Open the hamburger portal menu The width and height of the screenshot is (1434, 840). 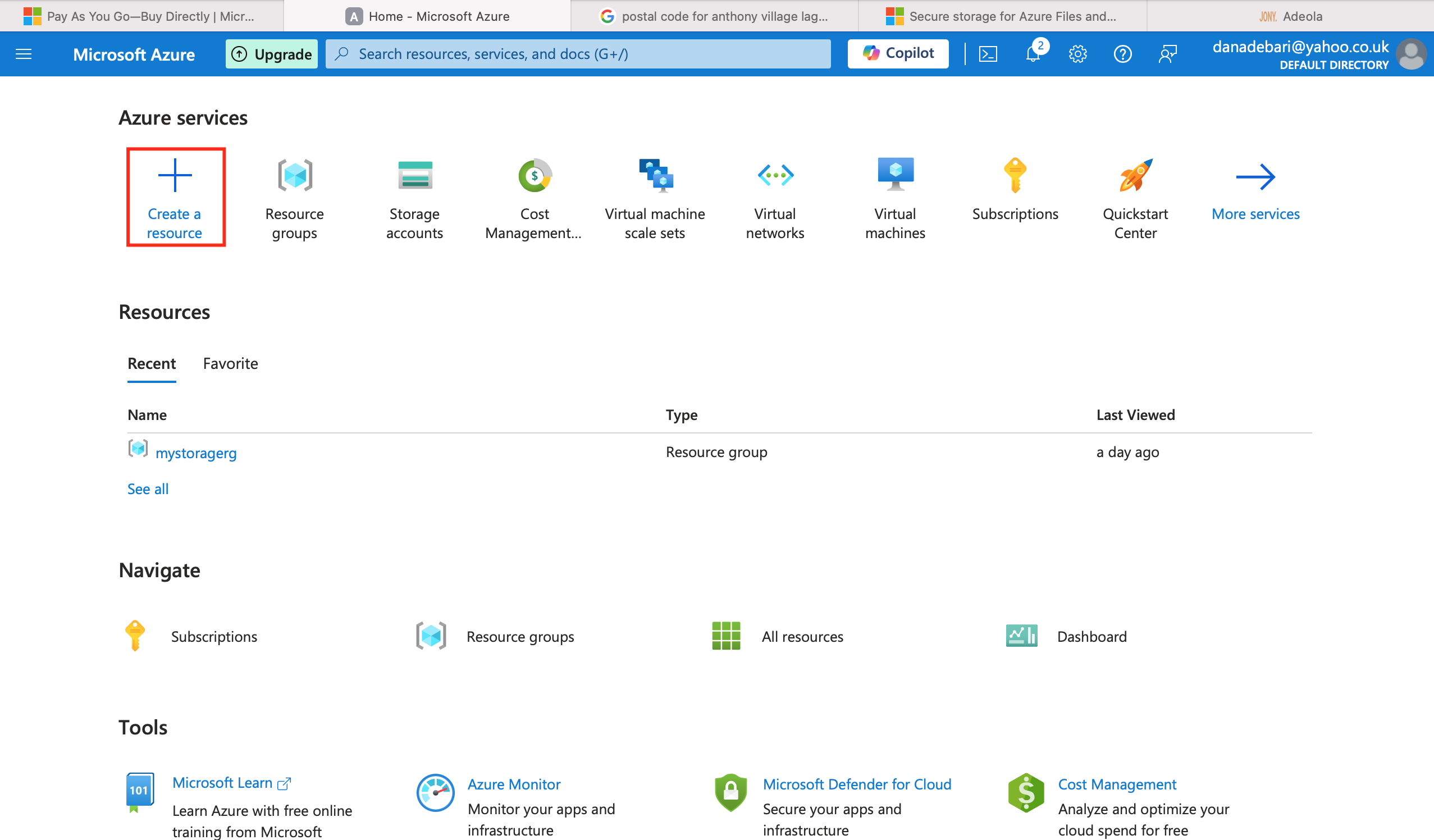pos(24,54)
